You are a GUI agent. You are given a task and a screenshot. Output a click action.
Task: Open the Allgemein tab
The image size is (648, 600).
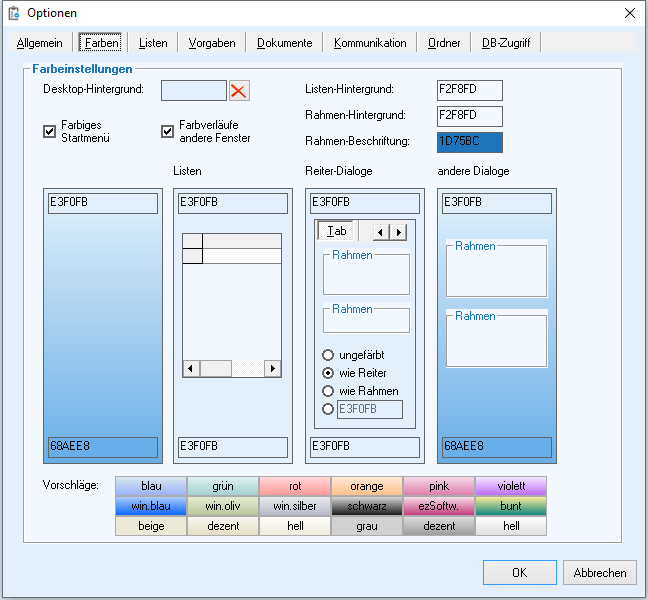(x=40, y=43)
